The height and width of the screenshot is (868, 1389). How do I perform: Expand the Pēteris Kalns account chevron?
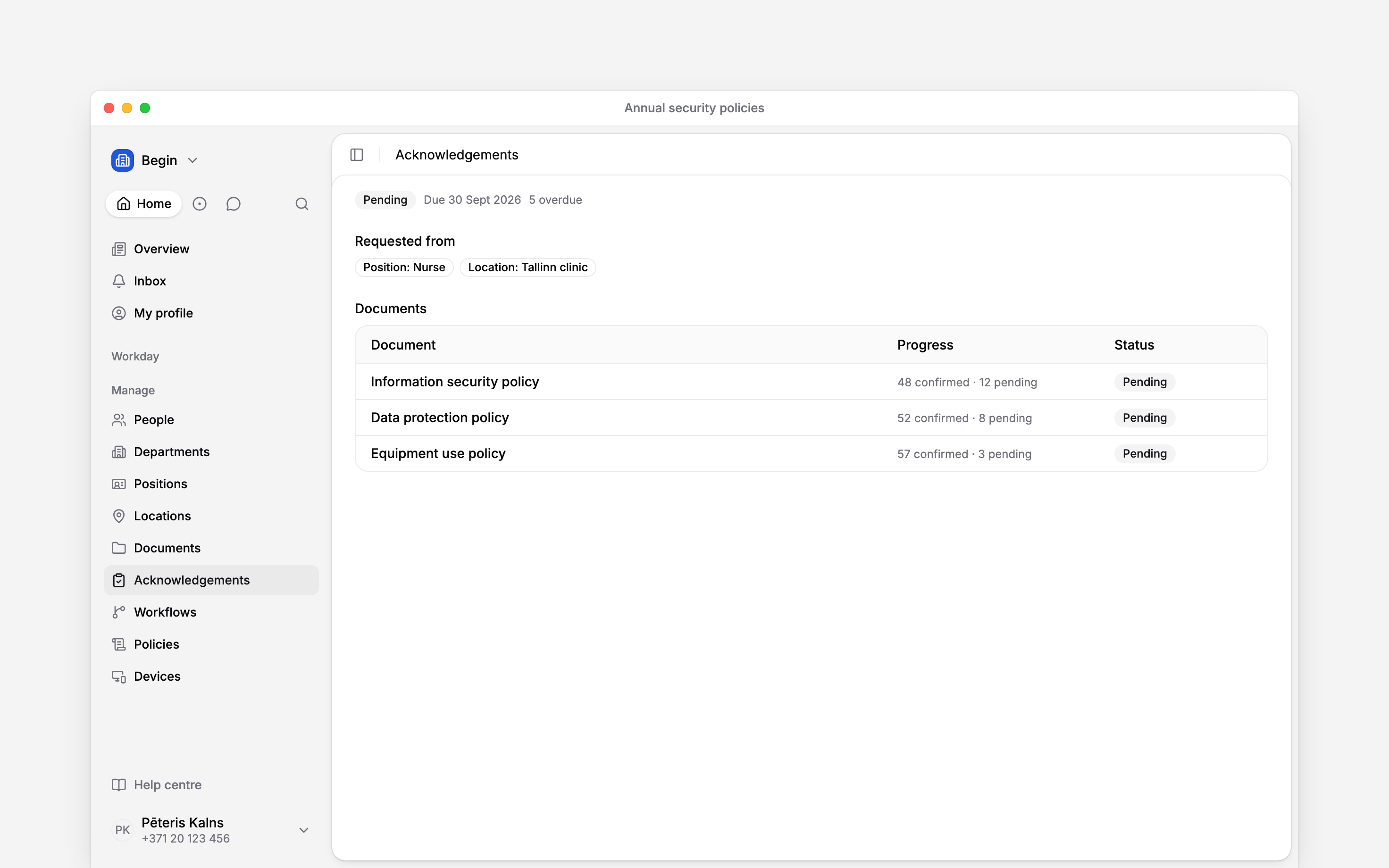click(304, 830)
